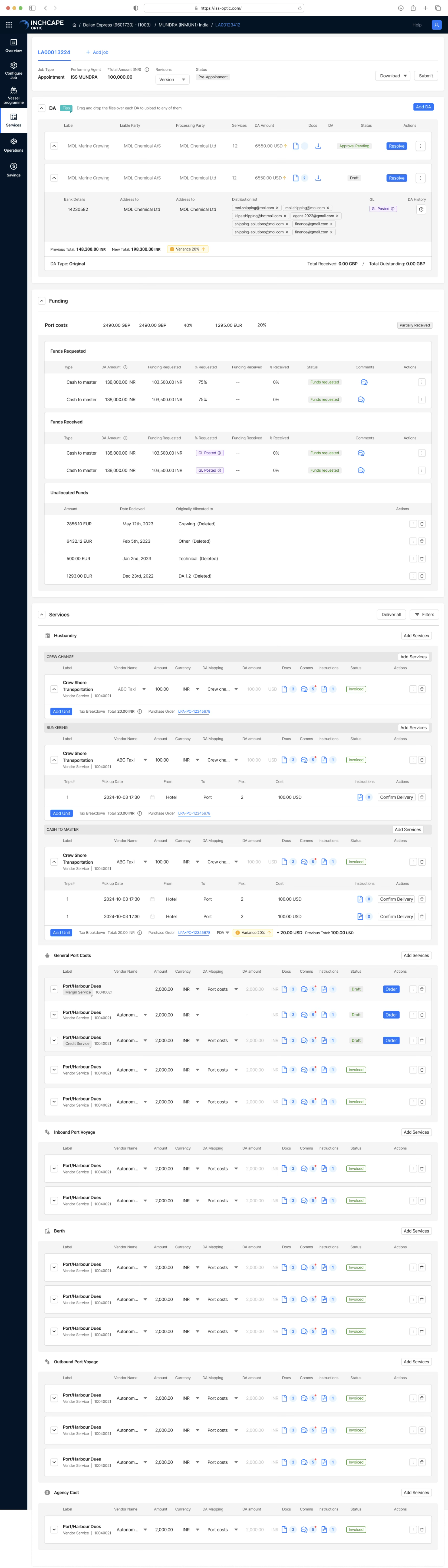Open the Services sidebar item
Screen dimensions: 448x1568
(x=14, y=120)
